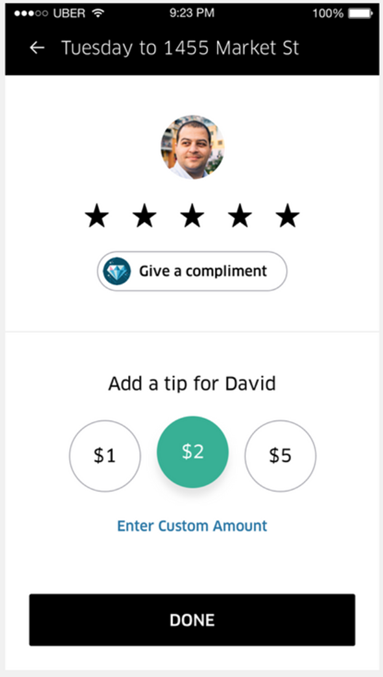Tap the battery status icon
Screen dimensions: 383x677
[361, 13]
